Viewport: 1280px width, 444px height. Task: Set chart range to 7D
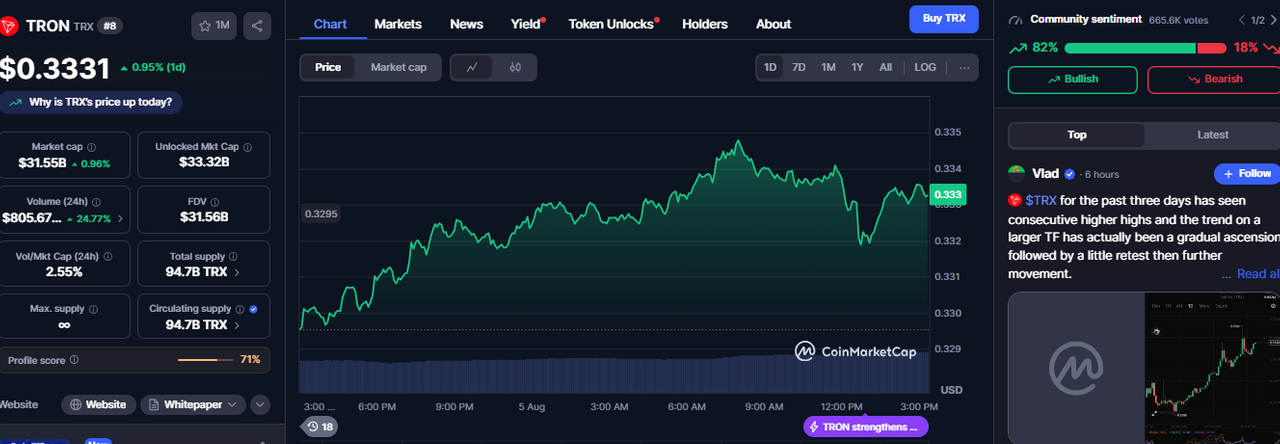coord(799,67)
